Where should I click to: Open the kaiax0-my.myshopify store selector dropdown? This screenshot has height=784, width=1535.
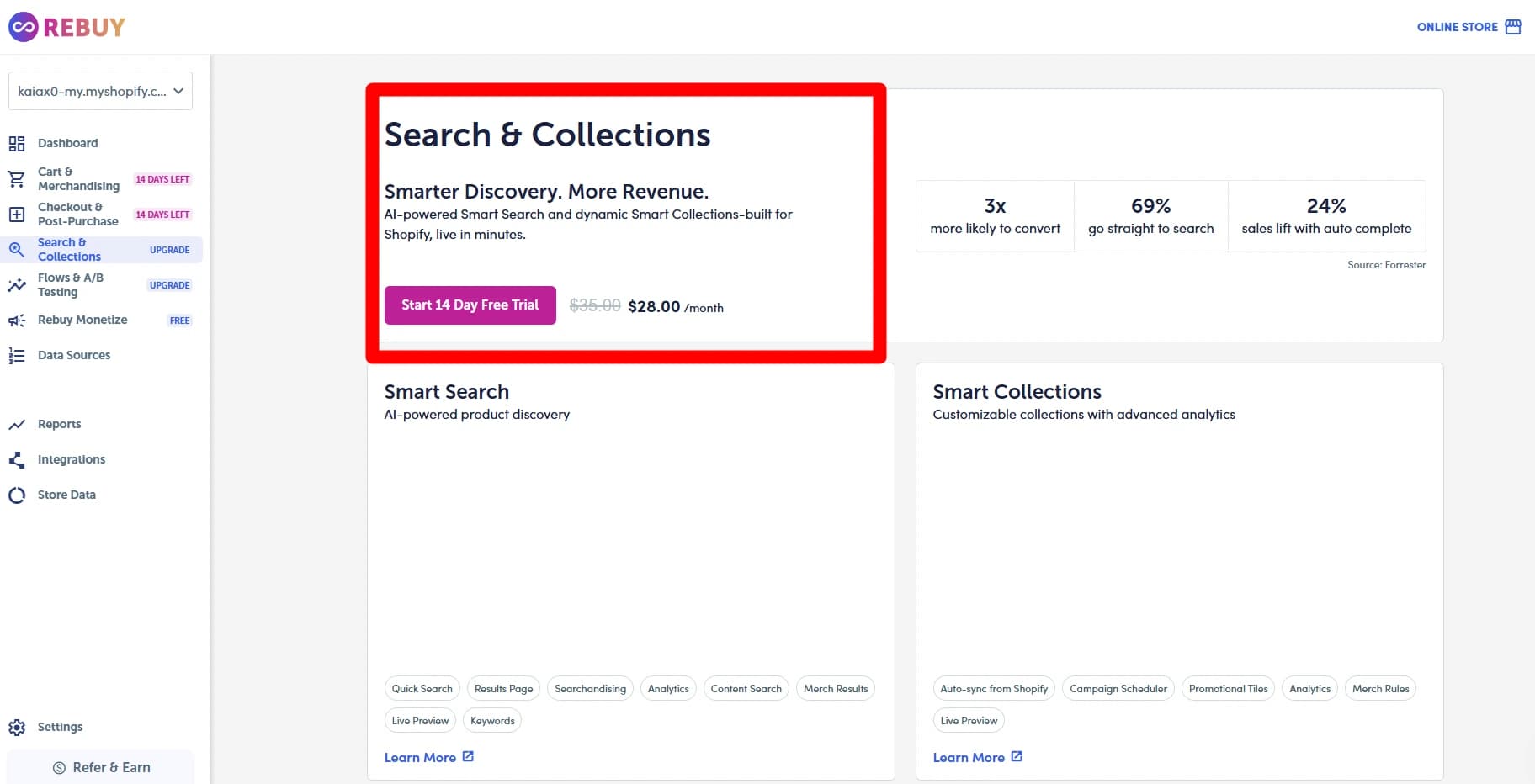[x=100, y=91]
